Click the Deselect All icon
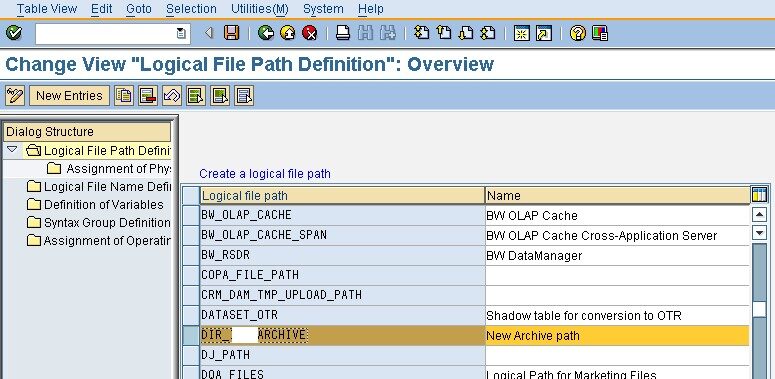Screen dimensions: 775x379 (x=244, y=95)
